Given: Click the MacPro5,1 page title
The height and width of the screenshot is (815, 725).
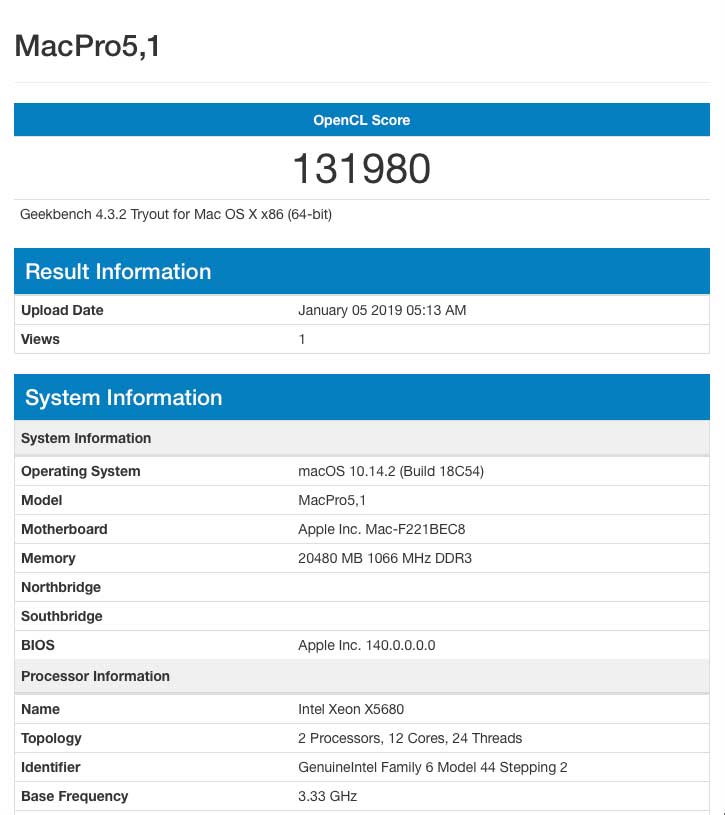Looking at the screenshot, I should pyautogui.click(x=87, y=46).
